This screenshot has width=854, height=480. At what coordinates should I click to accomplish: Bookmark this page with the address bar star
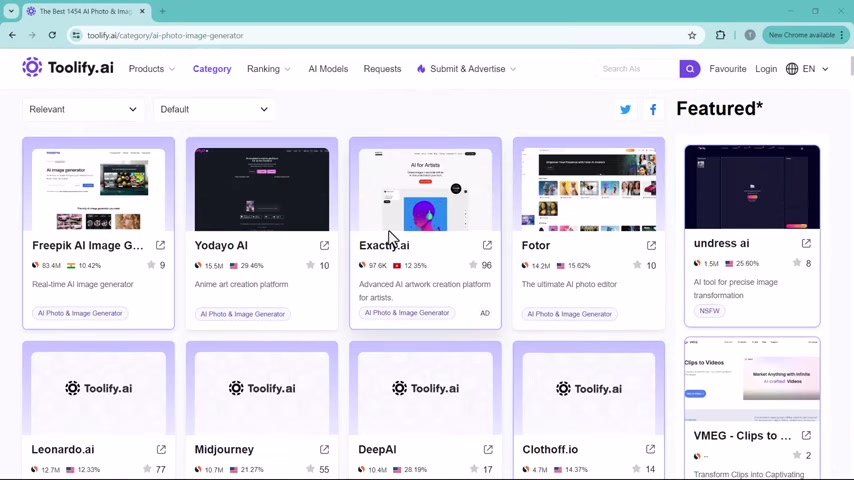[692, 35]
